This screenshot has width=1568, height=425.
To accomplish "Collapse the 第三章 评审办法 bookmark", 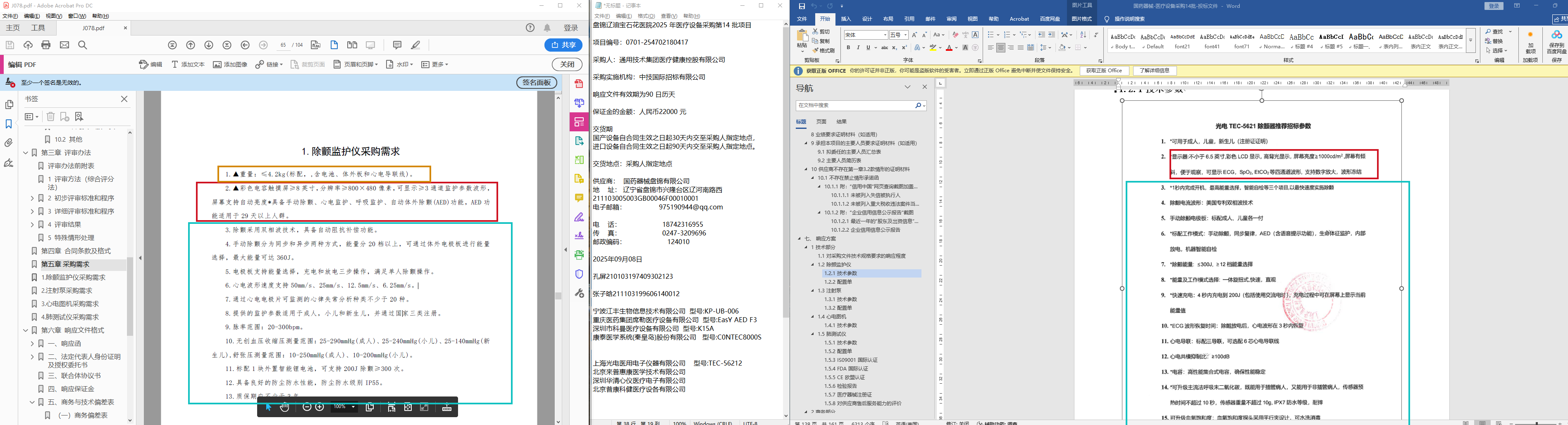I will point(26,152).
